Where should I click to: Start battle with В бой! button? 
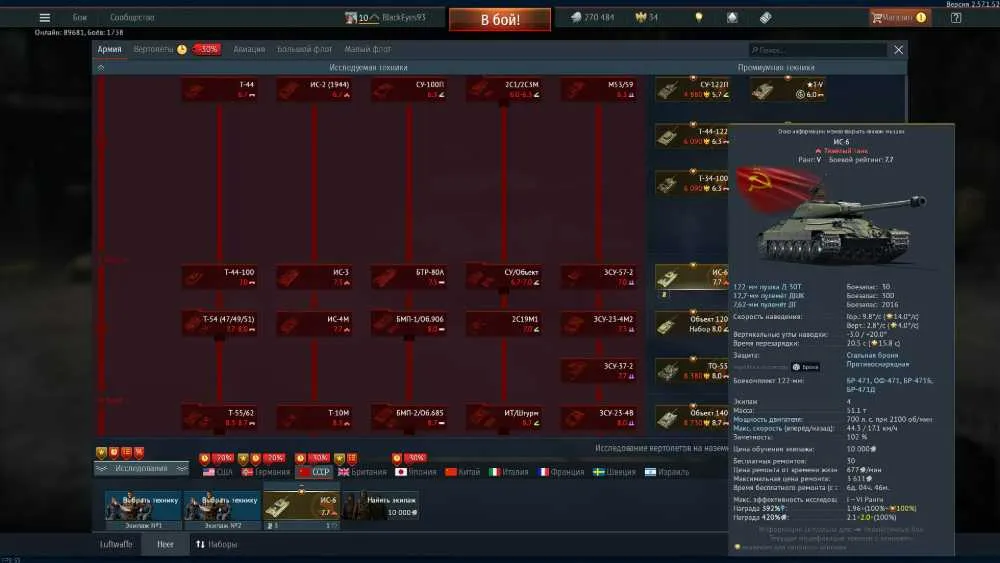[x=500, y=20]
